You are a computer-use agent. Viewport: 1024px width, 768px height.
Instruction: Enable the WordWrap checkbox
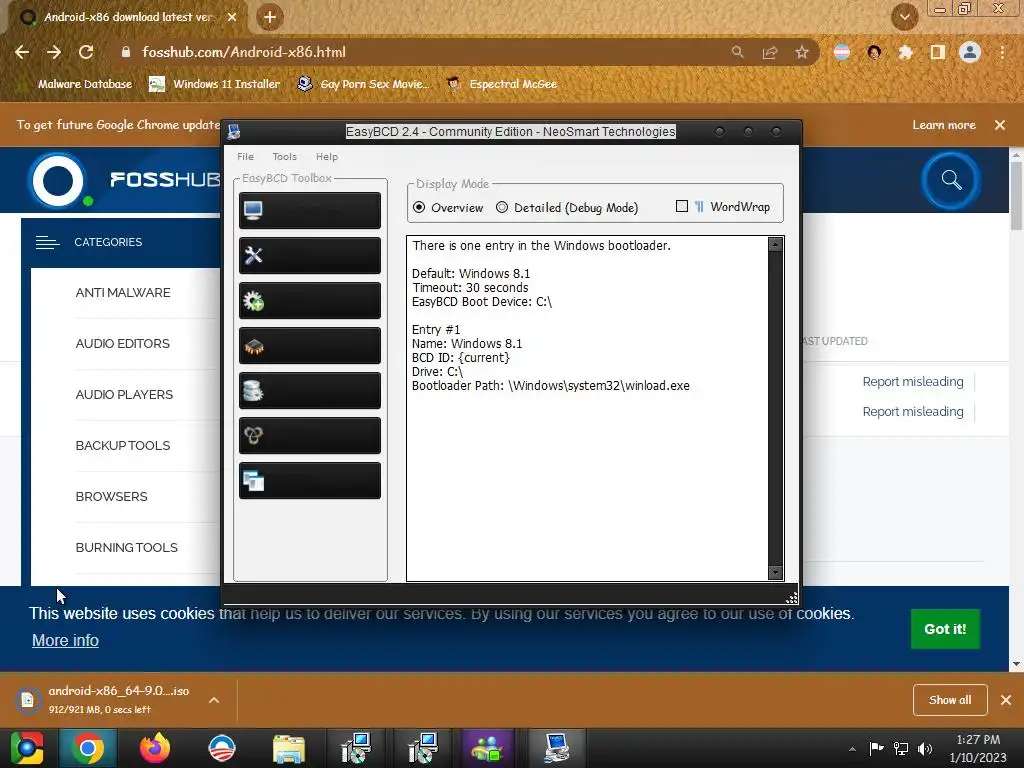click(x=682, y=206)
